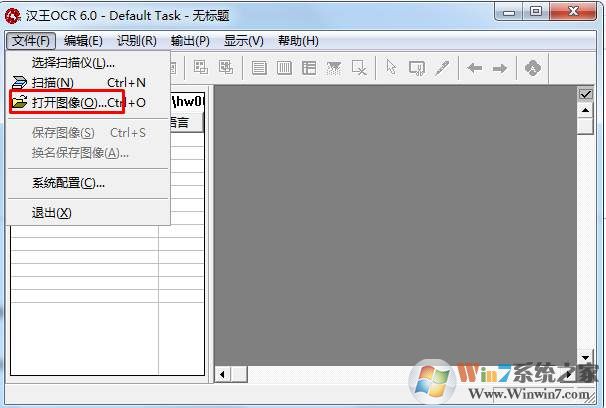606x408 pixels.
Task: Open the 文件(F) menu
Action: [x=31, y=41]
